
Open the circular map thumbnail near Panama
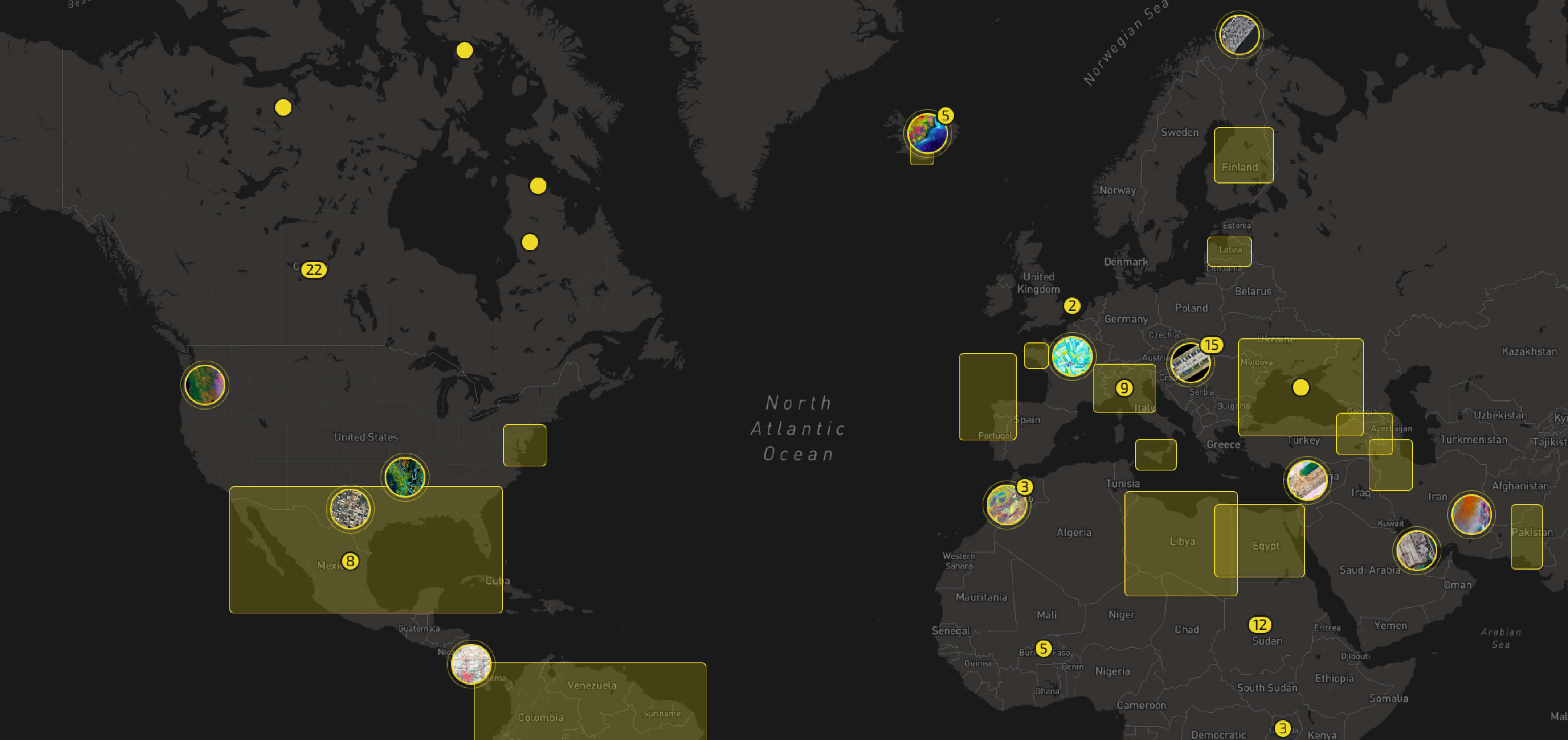pos(470,664)
